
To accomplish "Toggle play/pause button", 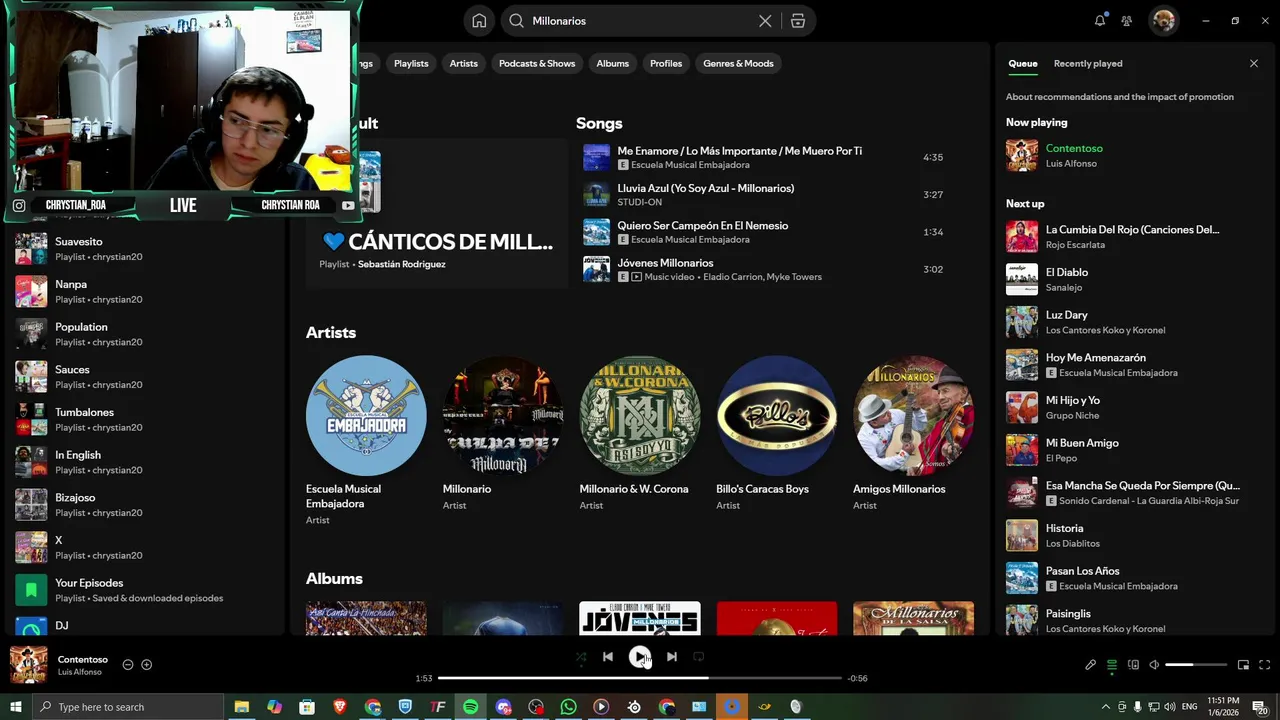I will [x=640, y=657].
